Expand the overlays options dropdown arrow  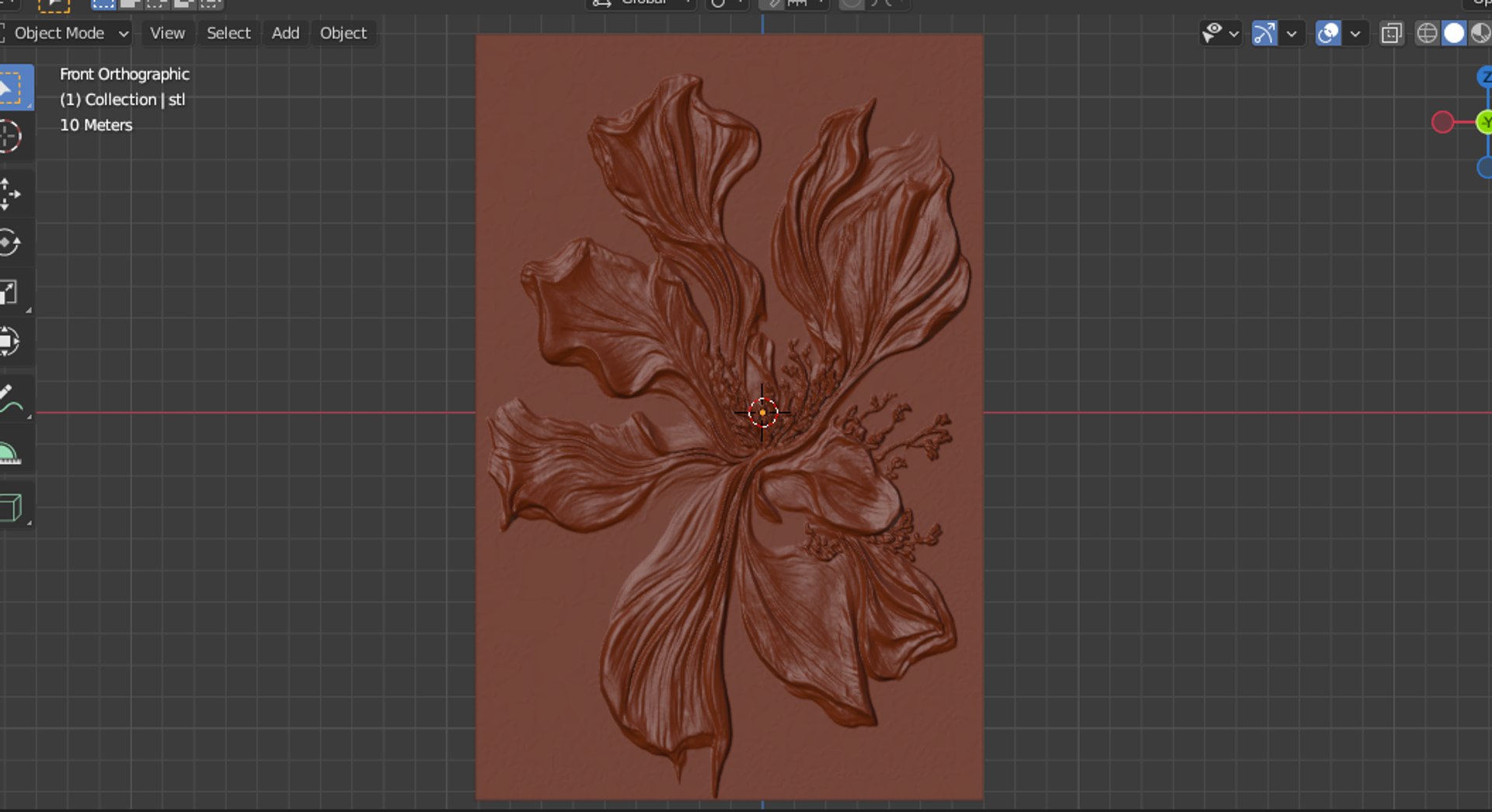click(1355, 33)
